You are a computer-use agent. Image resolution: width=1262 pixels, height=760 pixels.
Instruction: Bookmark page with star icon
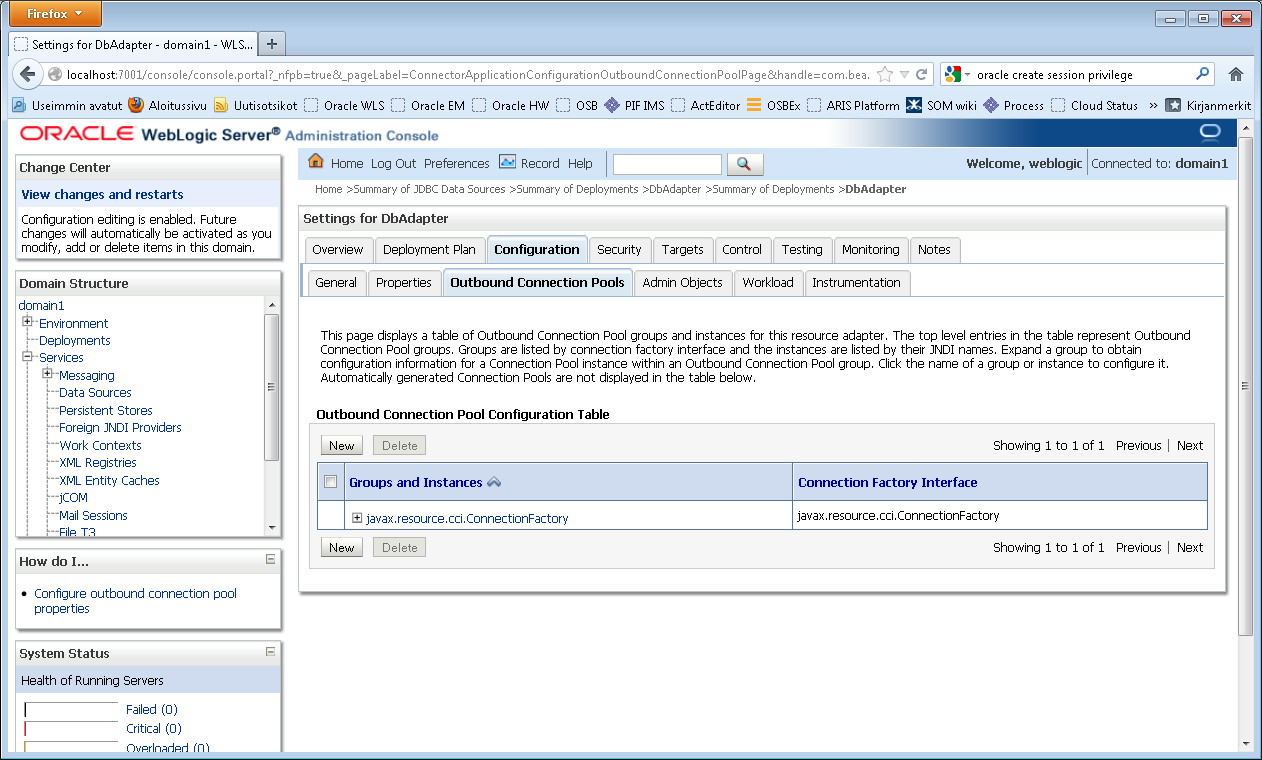885,74
